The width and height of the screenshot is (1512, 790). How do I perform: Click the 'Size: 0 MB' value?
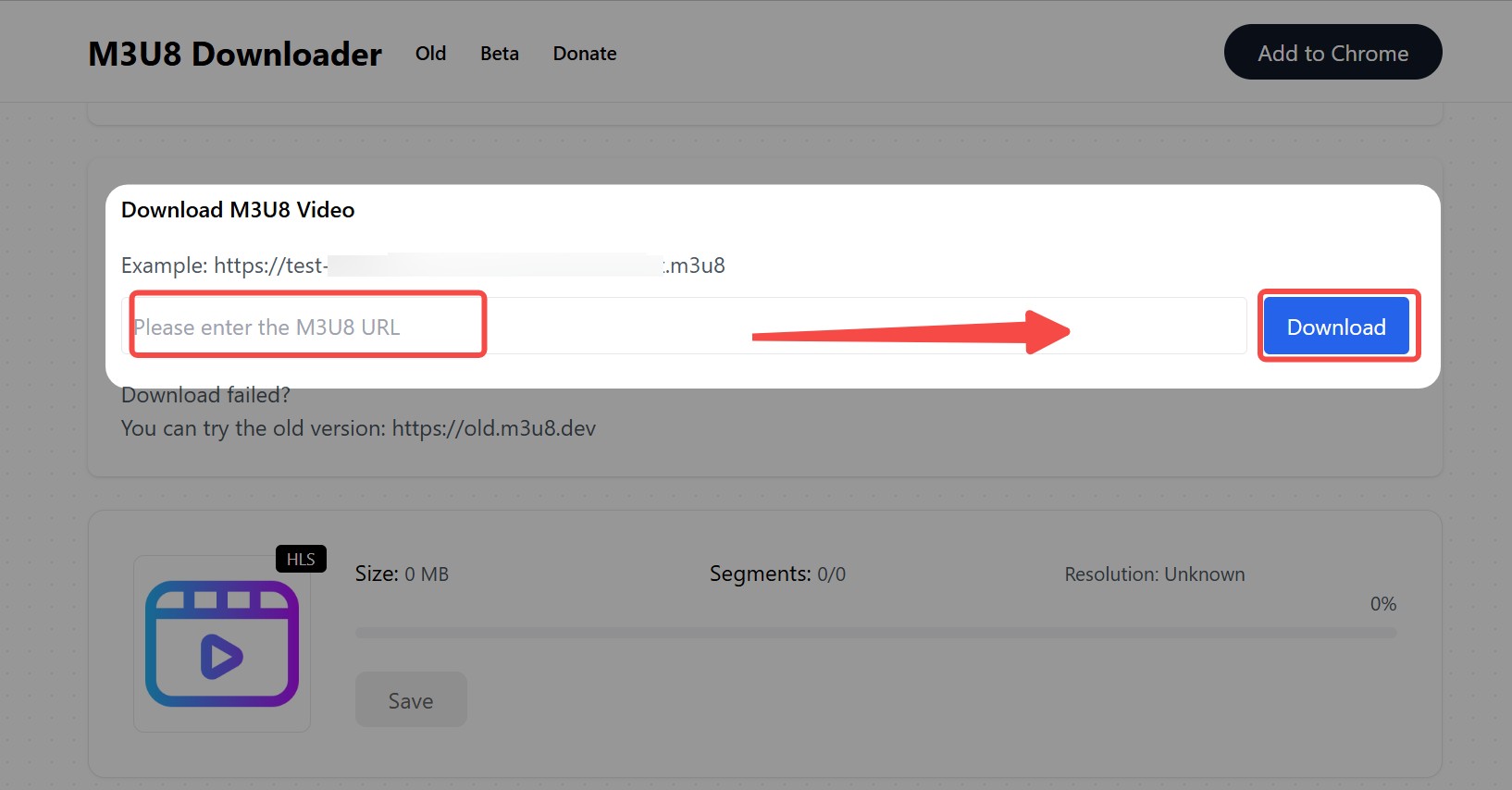tap(402, 574)
